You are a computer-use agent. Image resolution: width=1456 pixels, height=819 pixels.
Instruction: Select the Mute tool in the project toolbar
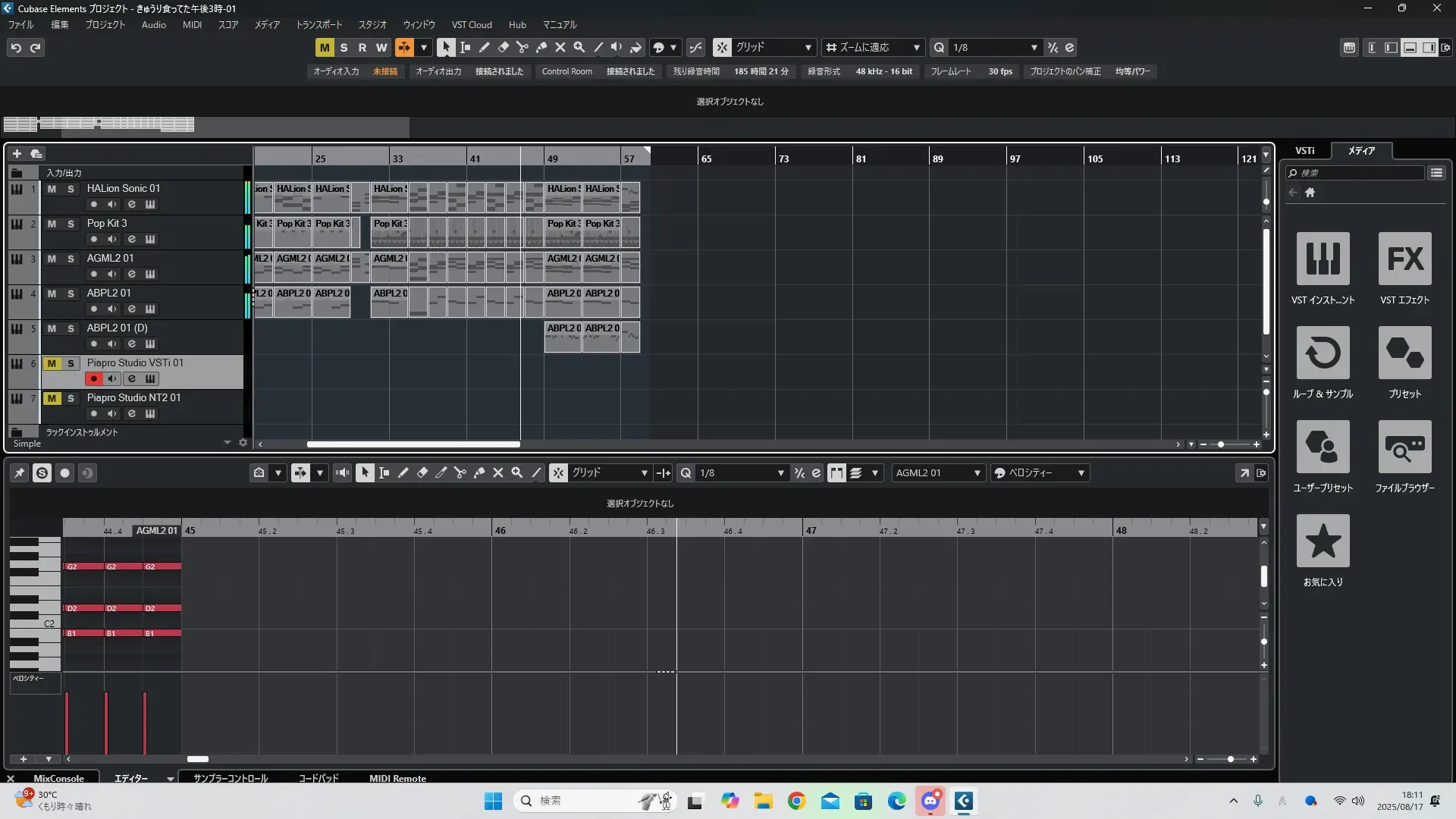(x=560, y=48)
